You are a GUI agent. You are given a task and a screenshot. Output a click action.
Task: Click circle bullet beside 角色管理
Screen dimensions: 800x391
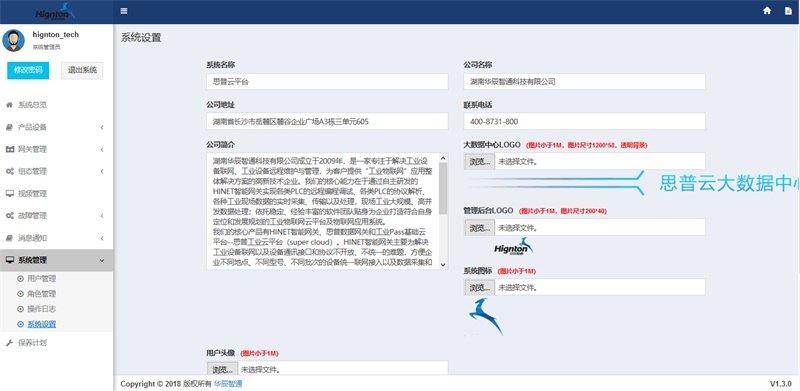[20, 294]
